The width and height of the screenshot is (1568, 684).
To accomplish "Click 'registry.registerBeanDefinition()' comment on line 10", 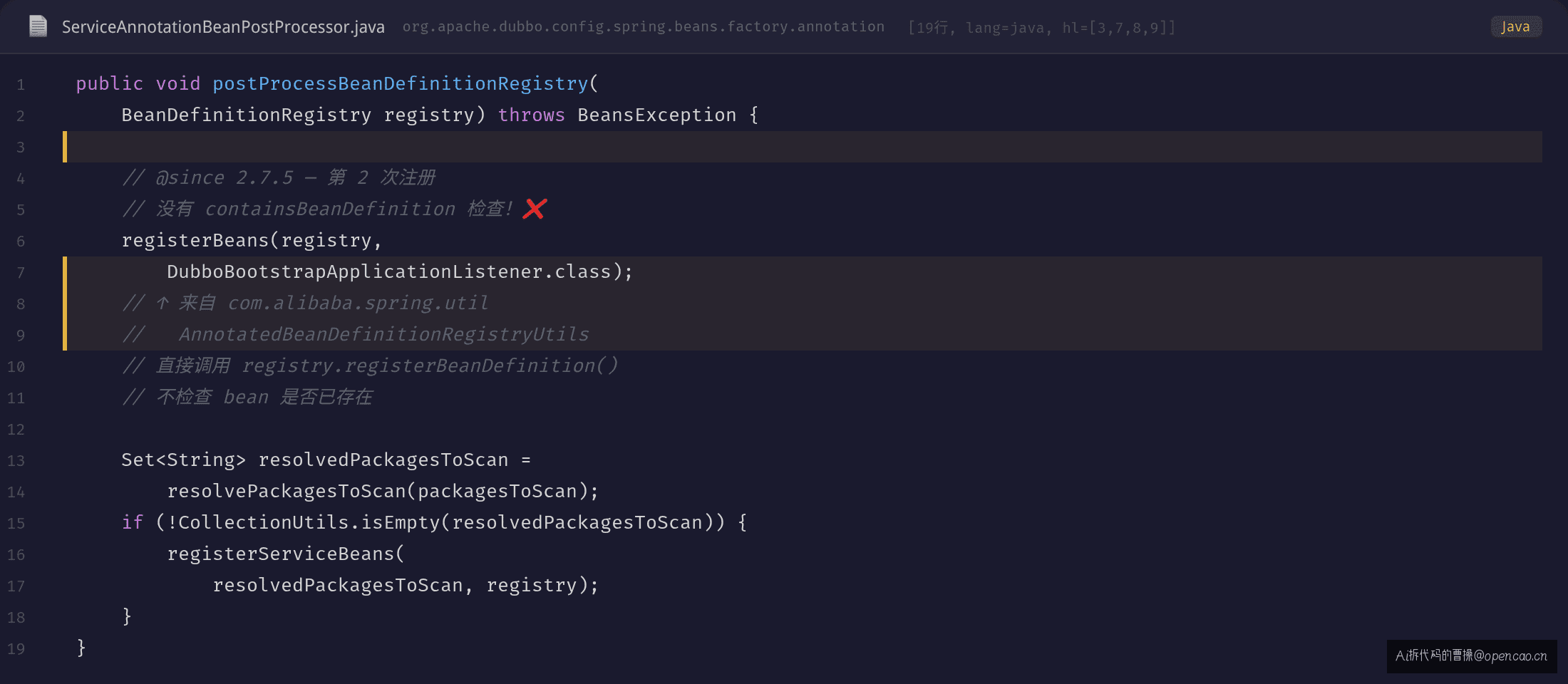I will [x=430, y=366].
